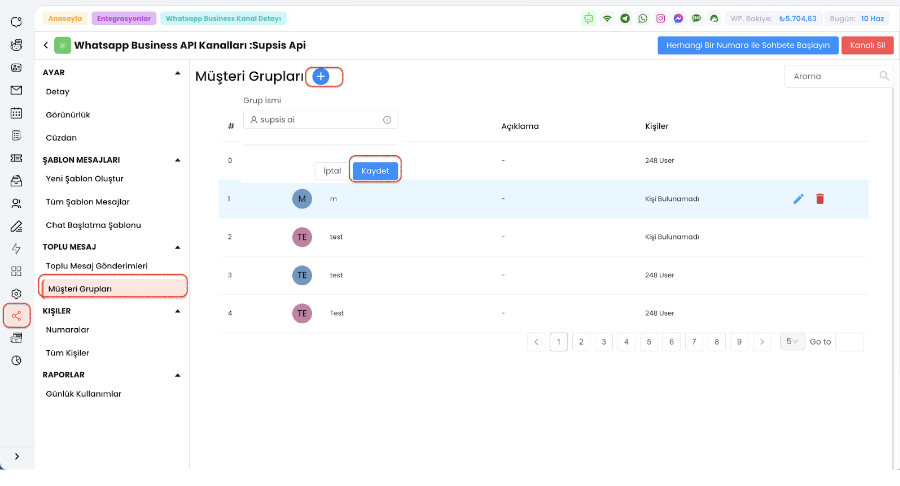Open Tüm Kişiler menu item
Screen dimensions: 900x486
(x=67, y=353)
